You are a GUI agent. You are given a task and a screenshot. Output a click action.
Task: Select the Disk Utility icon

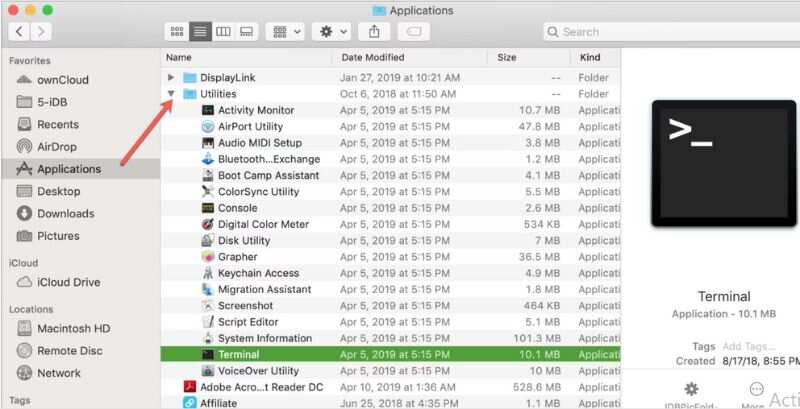pos(208,241)
